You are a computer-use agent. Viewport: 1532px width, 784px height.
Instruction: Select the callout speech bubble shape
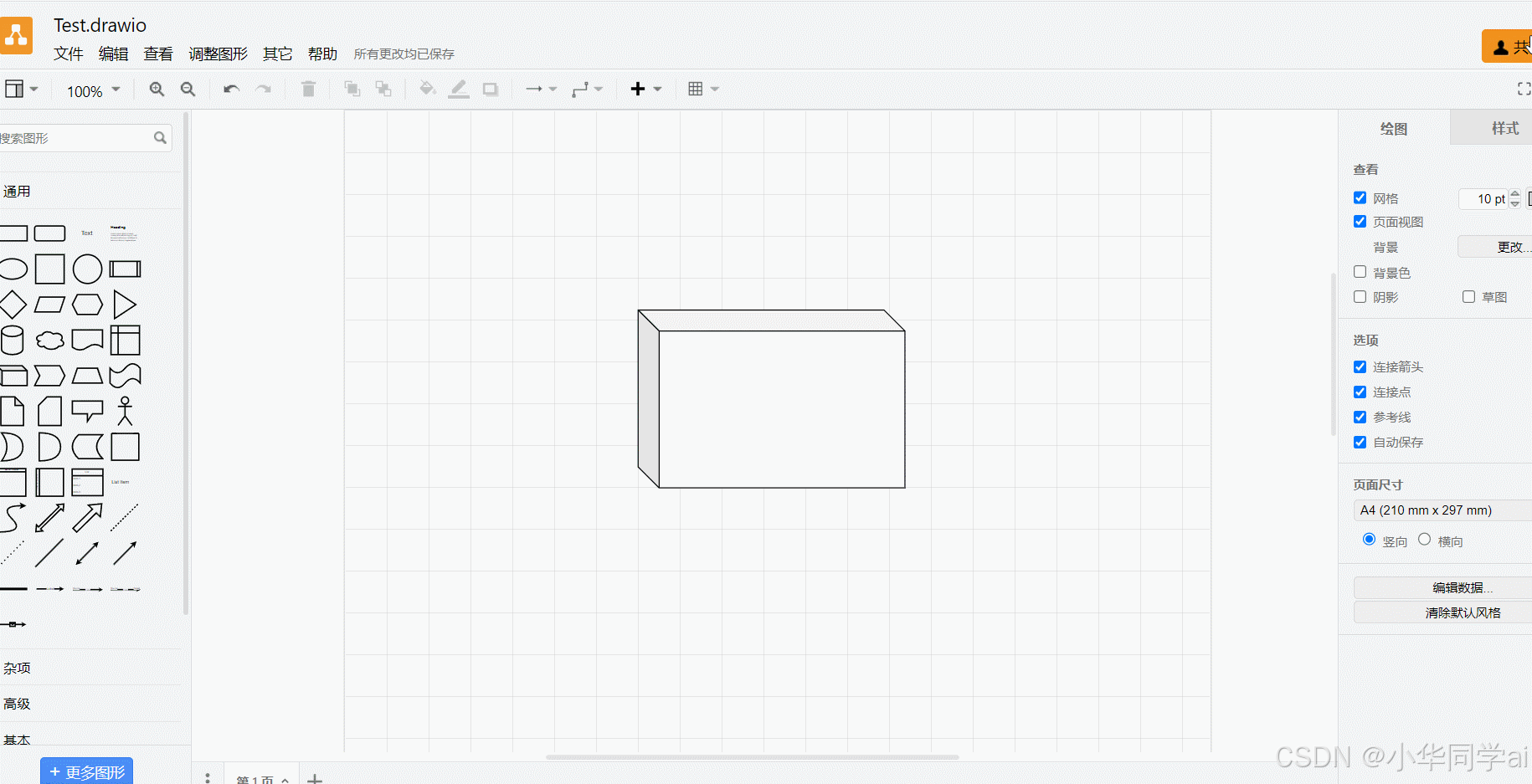coord(87,411)
